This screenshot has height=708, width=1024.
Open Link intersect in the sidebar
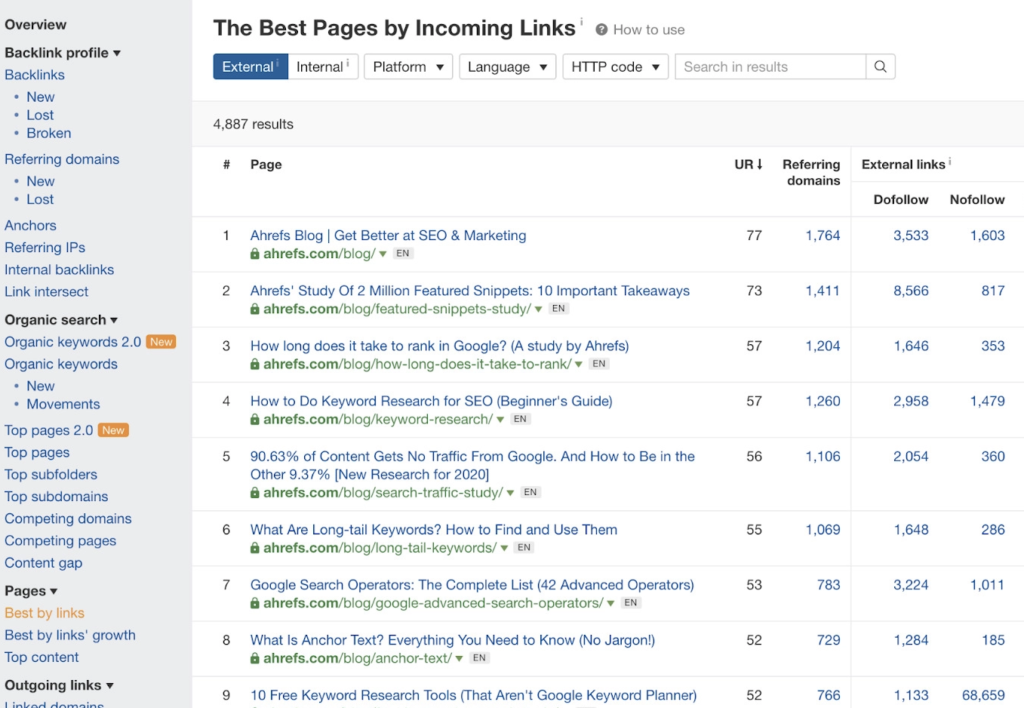[46, 292]
